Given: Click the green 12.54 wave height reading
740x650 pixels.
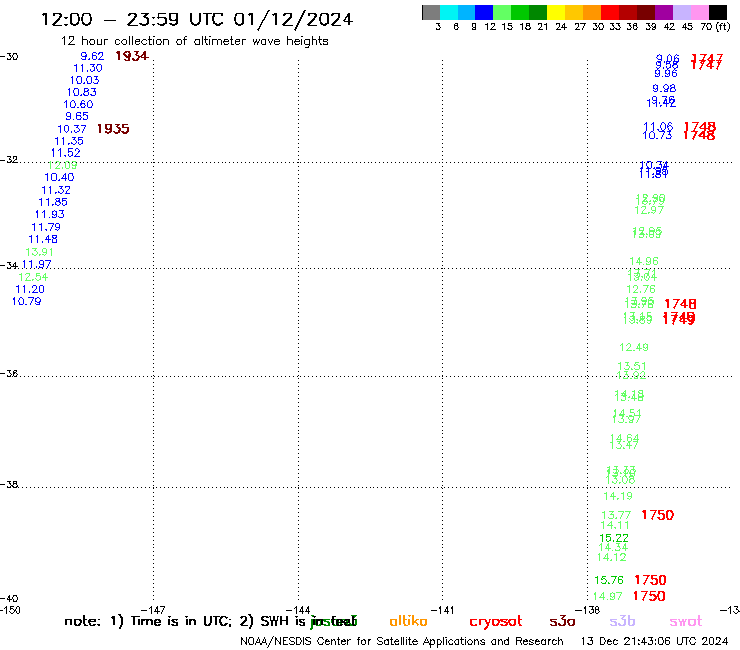Looking at the screenshot, I should [33, 277].
